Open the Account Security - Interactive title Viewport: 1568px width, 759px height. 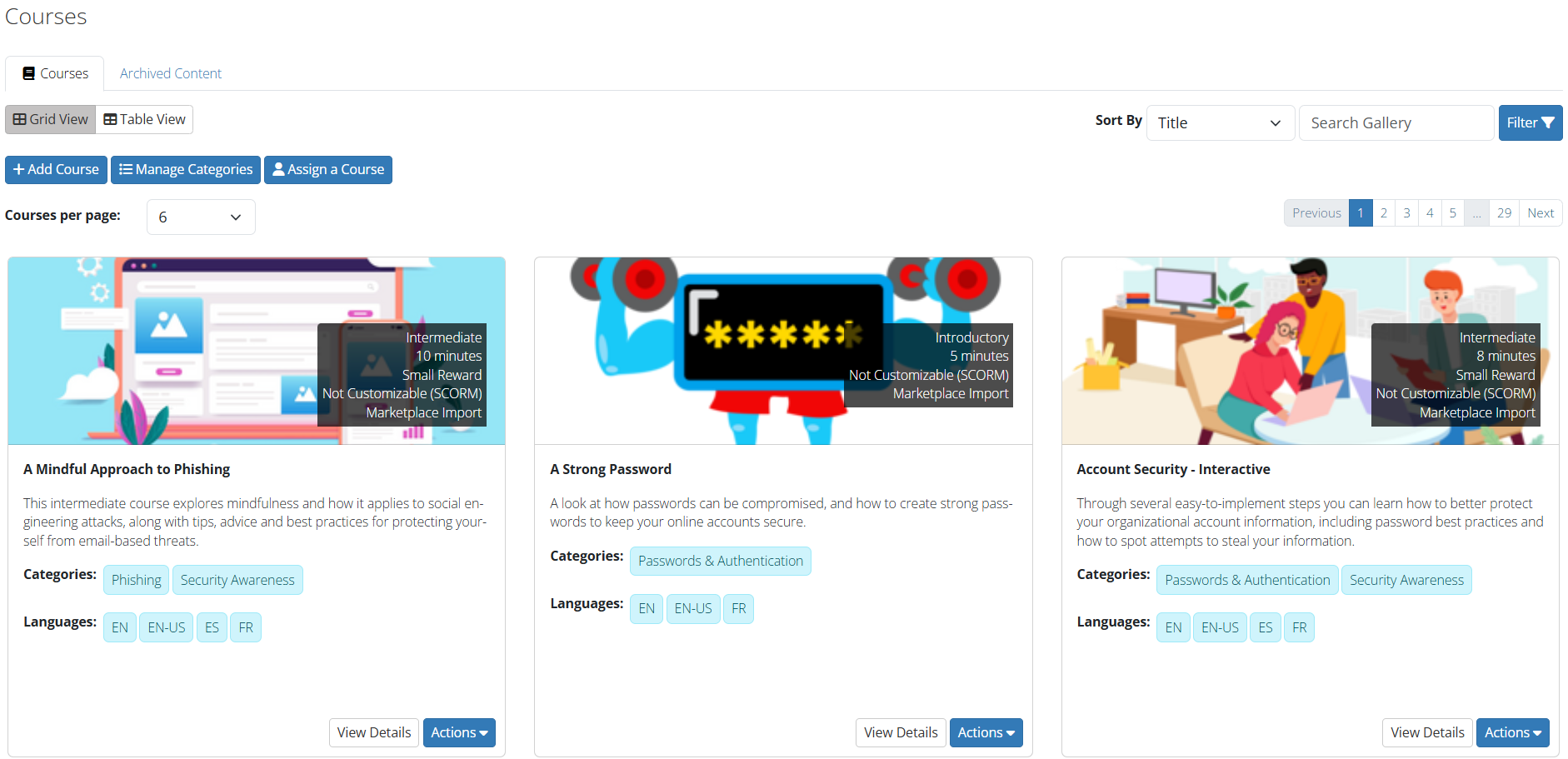(1173, 469)
